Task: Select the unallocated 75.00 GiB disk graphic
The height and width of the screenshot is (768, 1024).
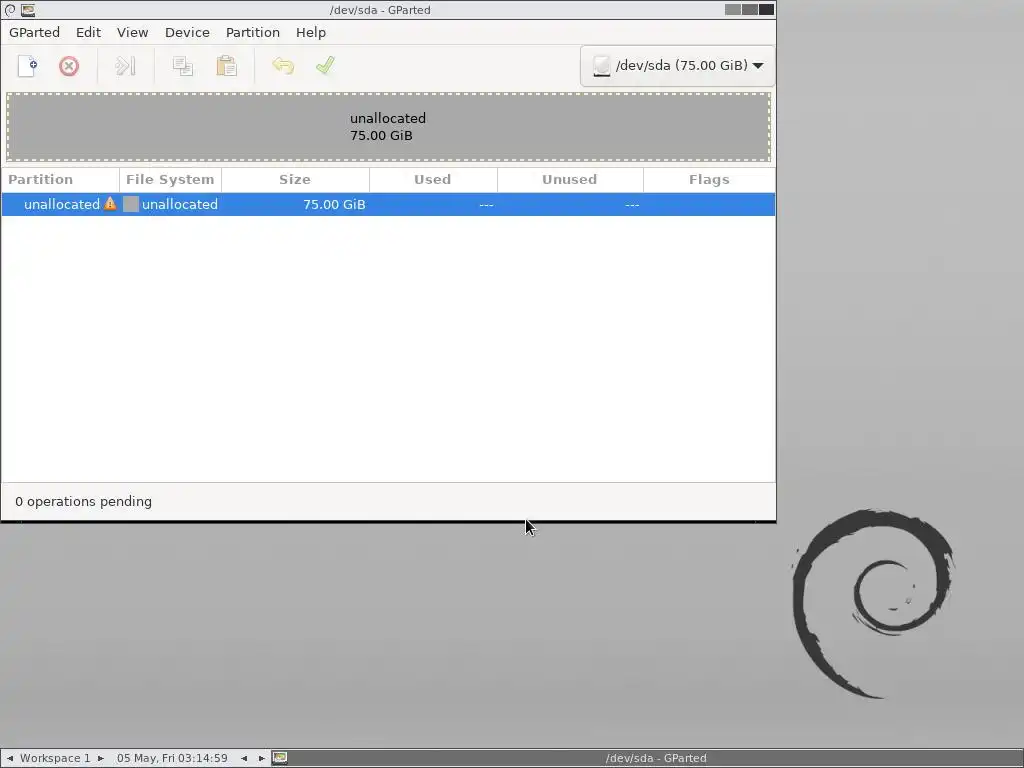Action: tap(389, 127)
